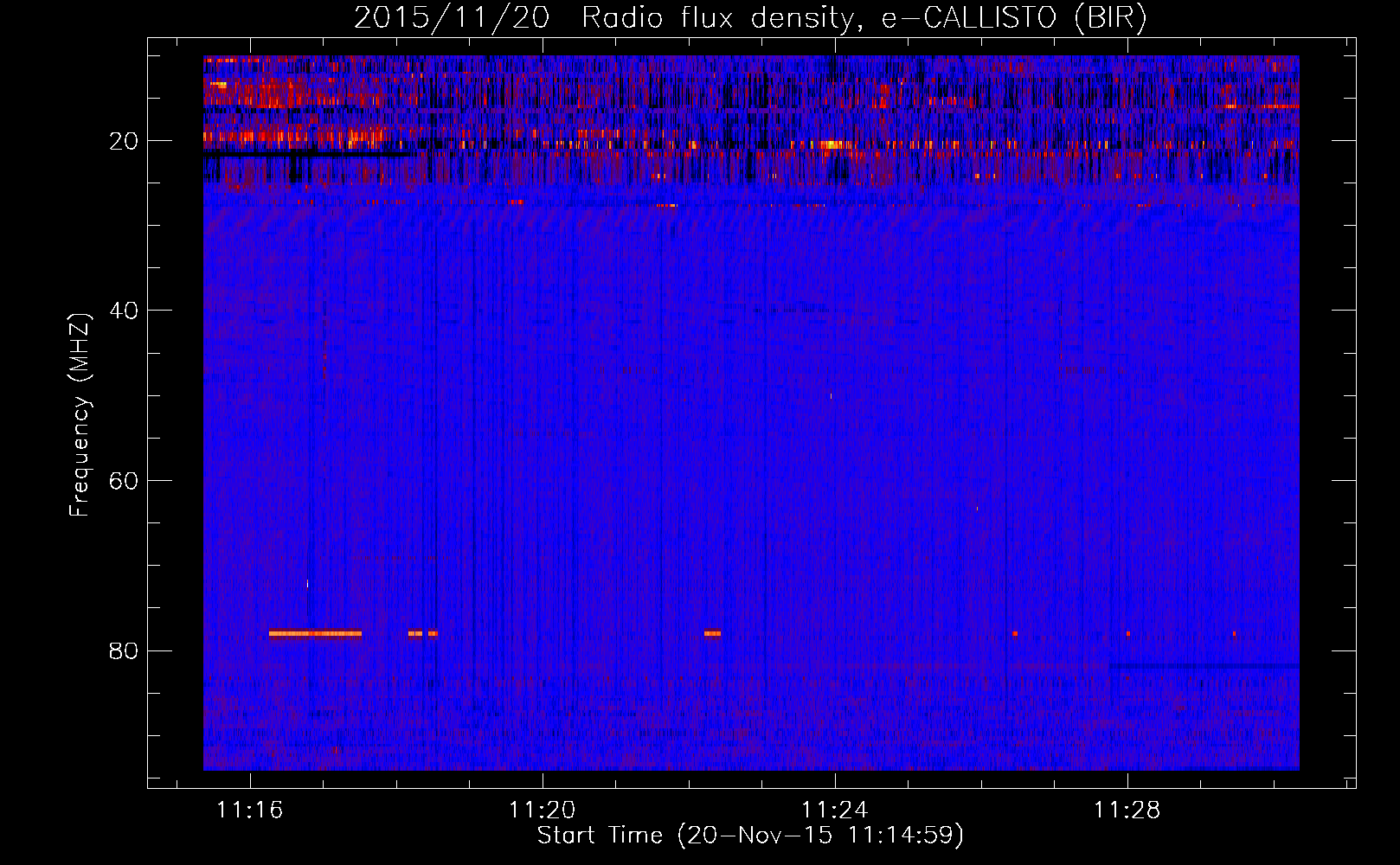Click the '11:16' time tick label

pyautogui.click(x=250, y=810)
